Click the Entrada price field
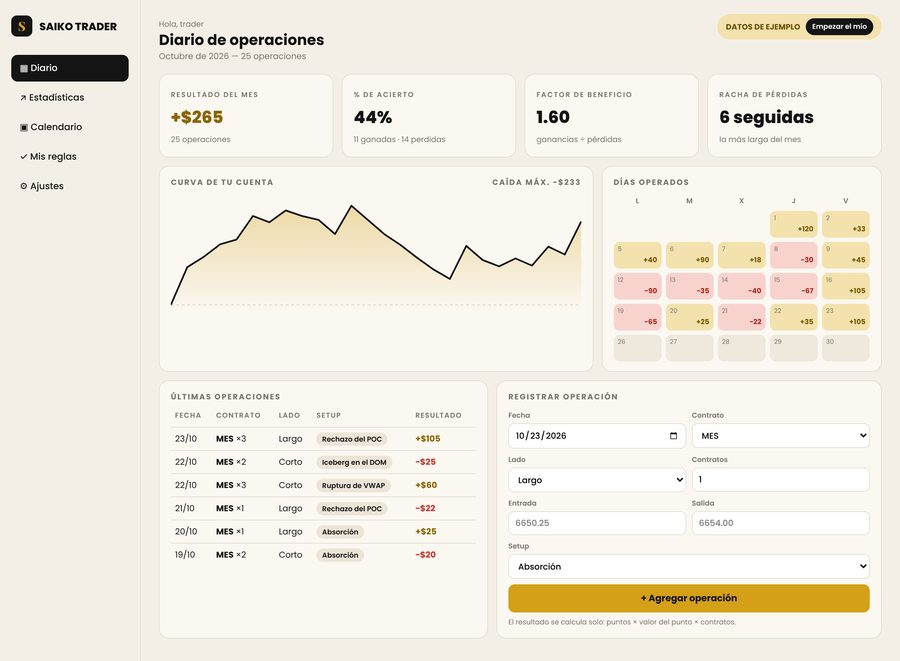This screenshot has width=900, height=661. [x=597, y=523]
